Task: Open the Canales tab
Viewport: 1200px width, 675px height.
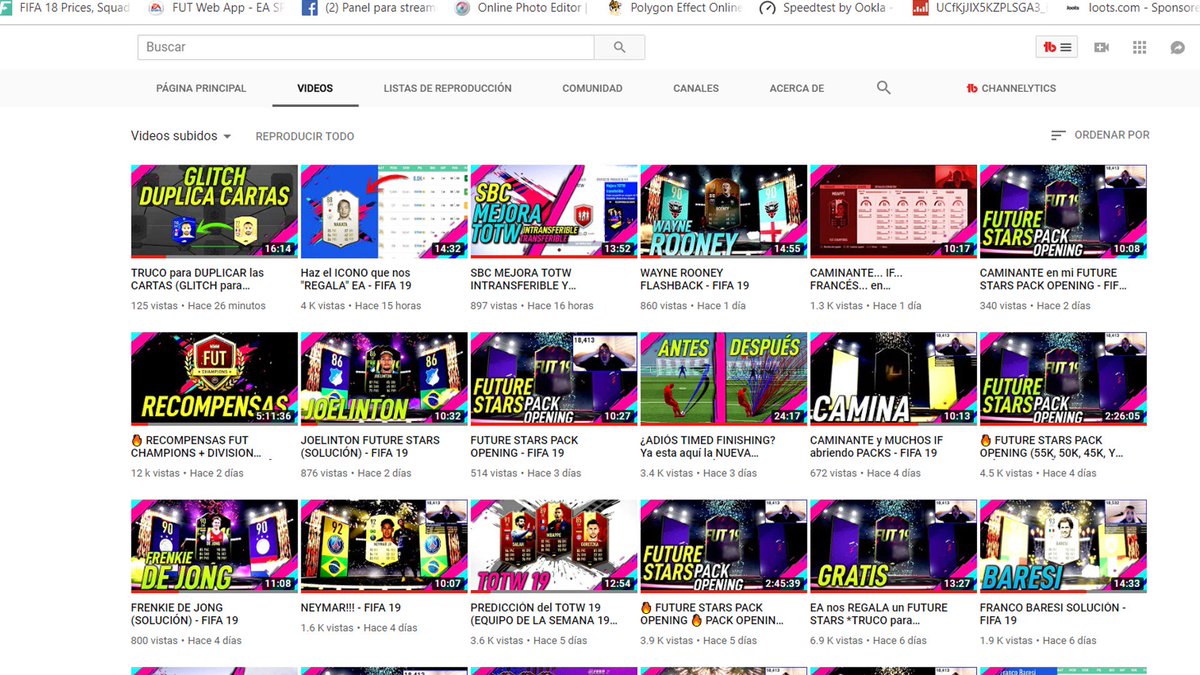Action: point(696,88)
